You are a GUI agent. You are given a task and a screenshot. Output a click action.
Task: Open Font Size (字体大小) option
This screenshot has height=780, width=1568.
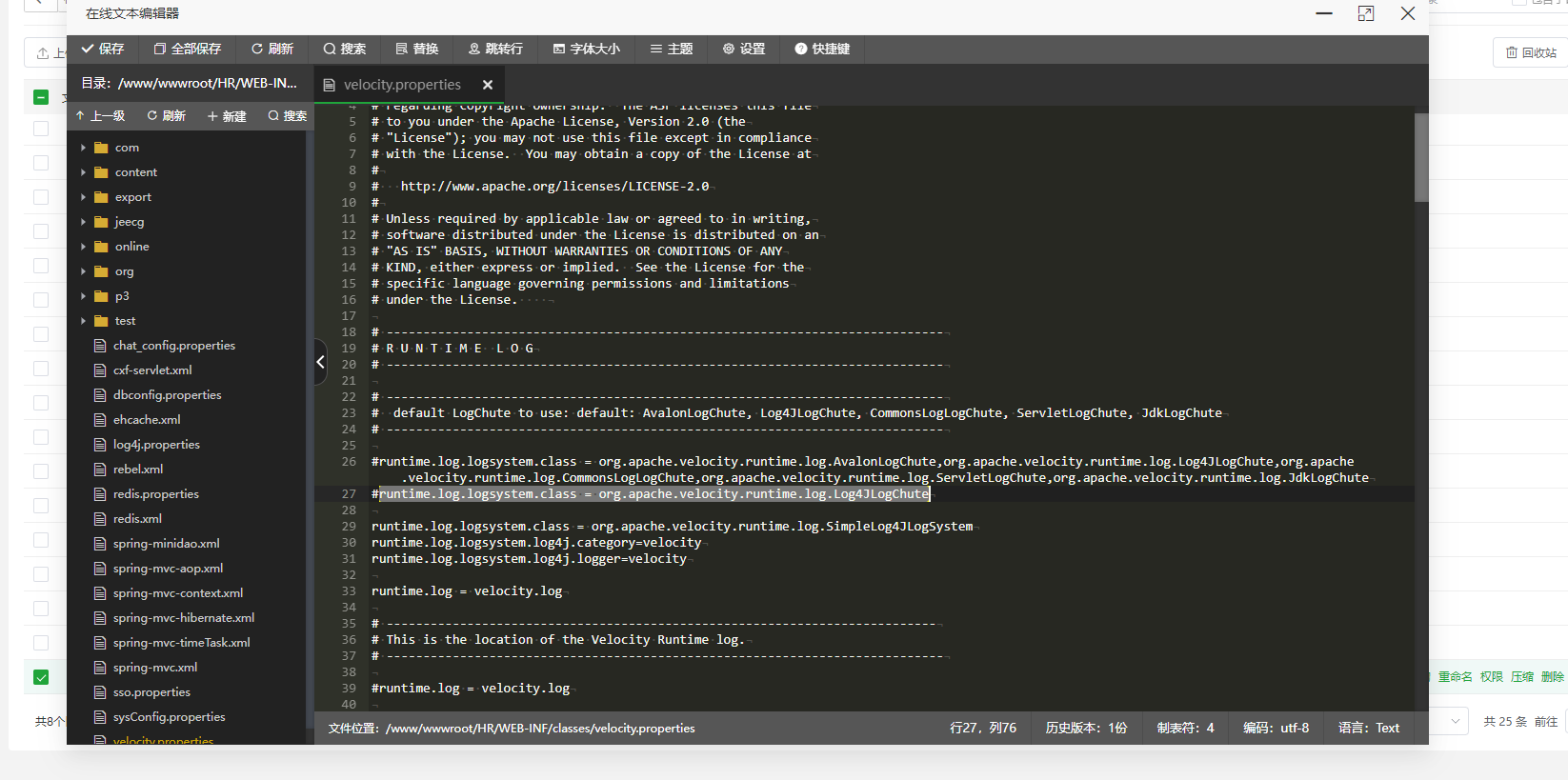[587, 49]
